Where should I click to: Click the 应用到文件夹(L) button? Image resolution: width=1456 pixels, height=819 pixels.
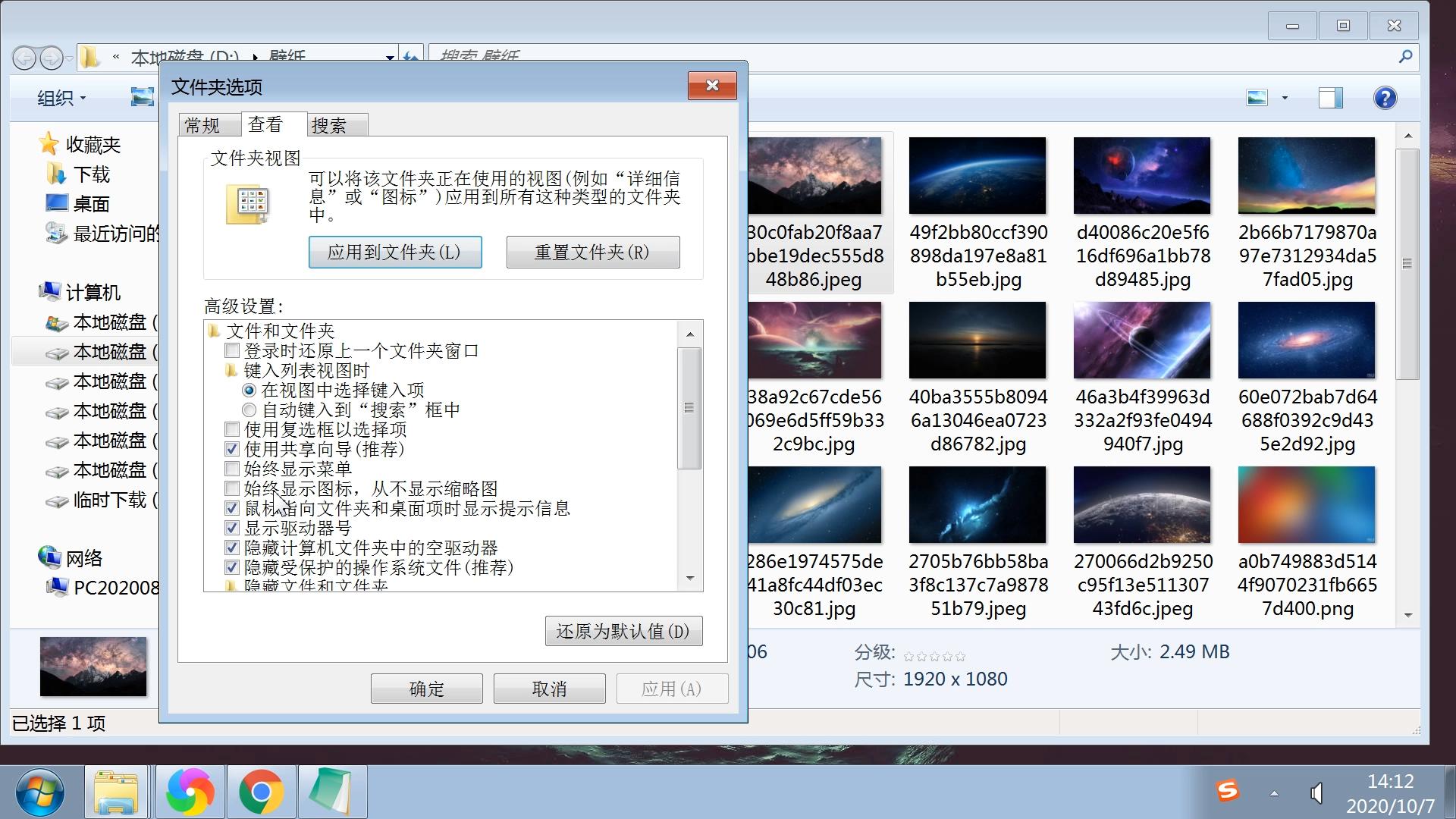pyautogui.click(x=395, y=252)
